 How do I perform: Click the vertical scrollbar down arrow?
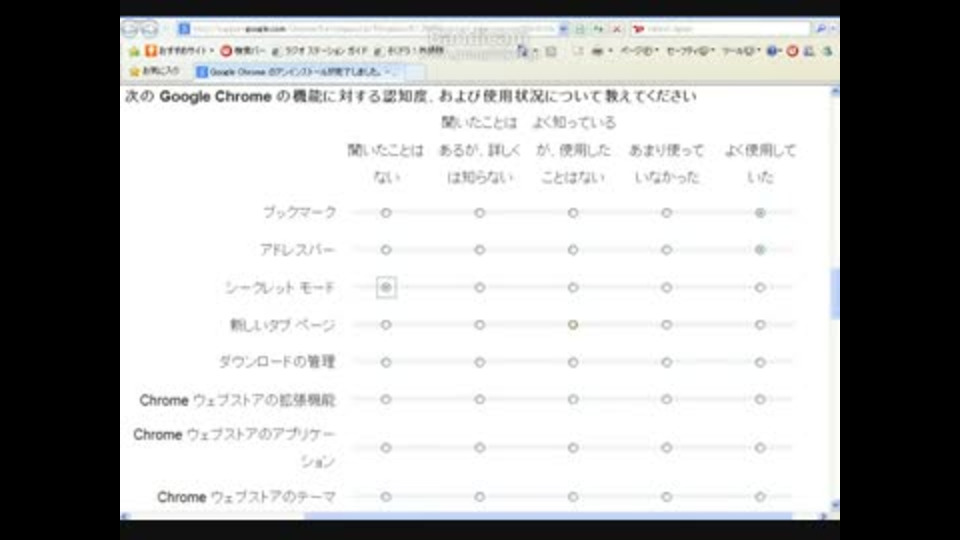[x=834, y=505]
